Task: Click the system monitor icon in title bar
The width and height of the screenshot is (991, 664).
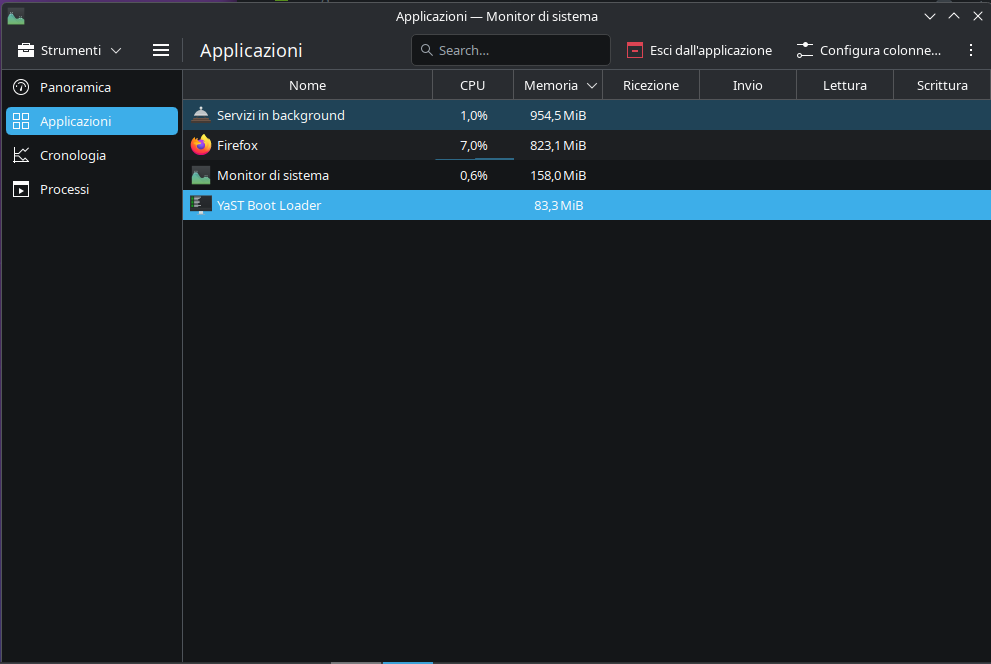Action: [x=16, y=16]
